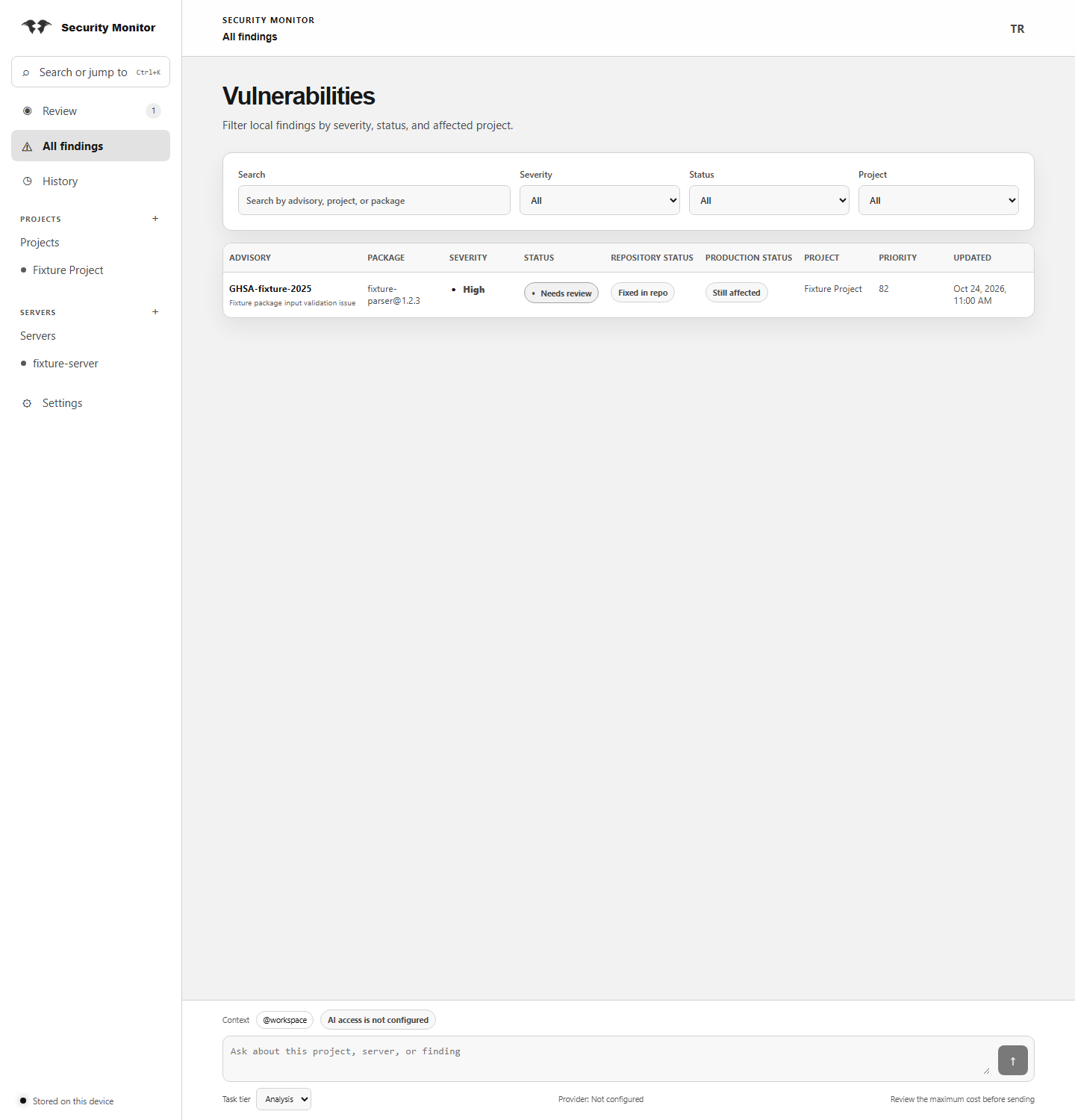Click the TR user avatar
Screen dimensions: 1075x1120
1018,29
